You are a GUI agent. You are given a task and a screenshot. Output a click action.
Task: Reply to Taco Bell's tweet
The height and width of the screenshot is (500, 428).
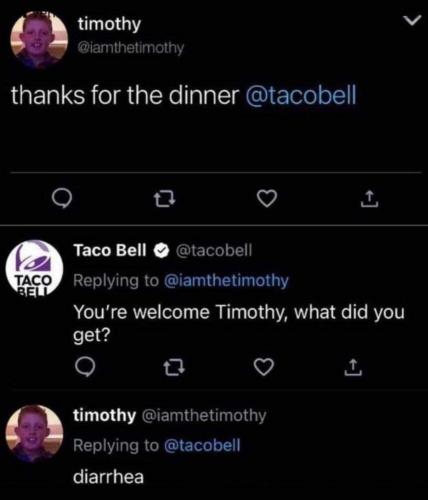coord(85,367)
